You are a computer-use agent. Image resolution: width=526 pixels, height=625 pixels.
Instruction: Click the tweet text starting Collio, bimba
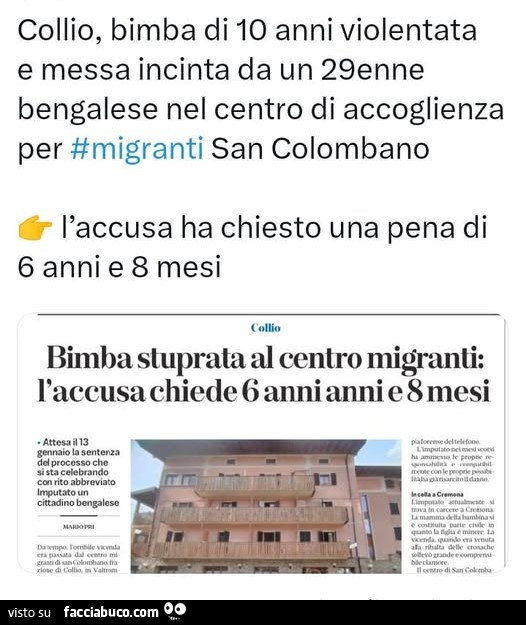pos(261,89)
